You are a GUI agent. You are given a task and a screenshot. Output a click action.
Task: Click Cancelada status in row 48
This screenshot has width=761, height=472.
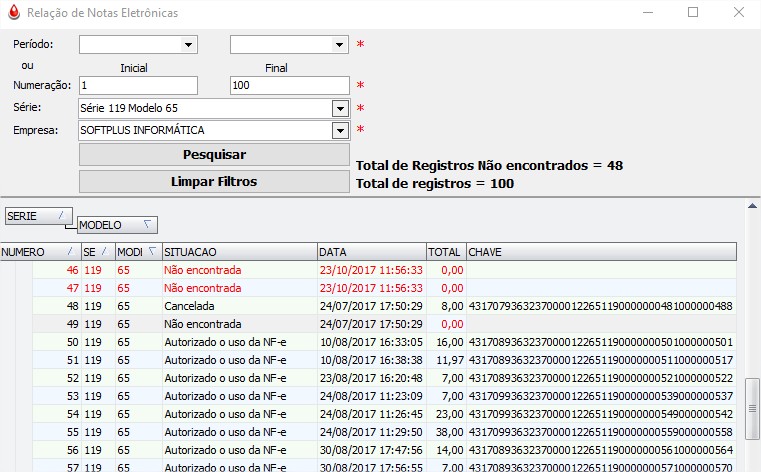189,306
